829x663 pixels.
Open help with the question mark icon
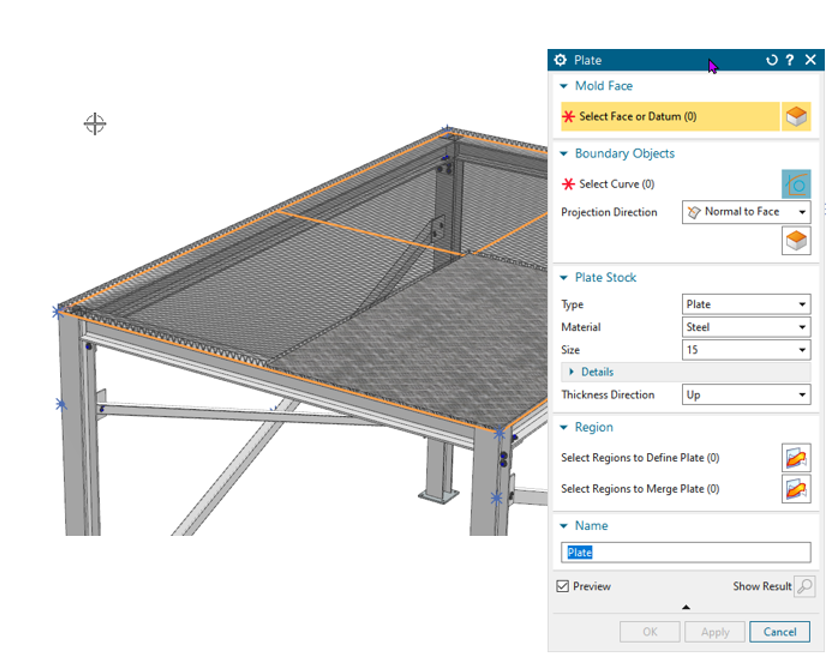tap(789, 60)
